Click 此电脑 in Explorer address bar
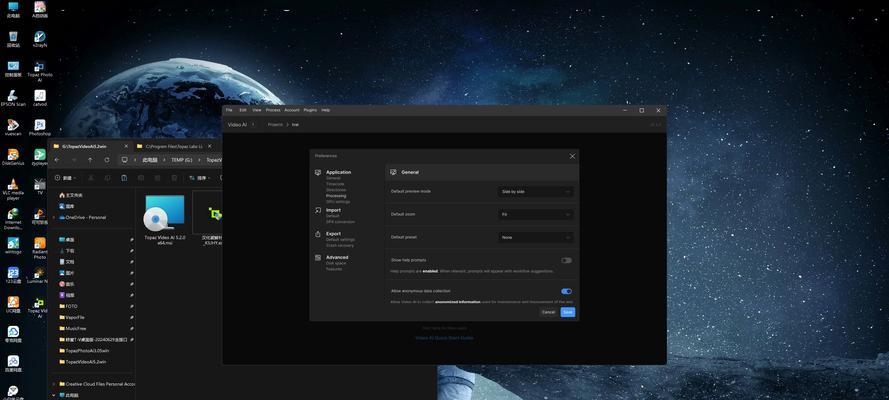 pyautogui.click(x=149, y=160)
